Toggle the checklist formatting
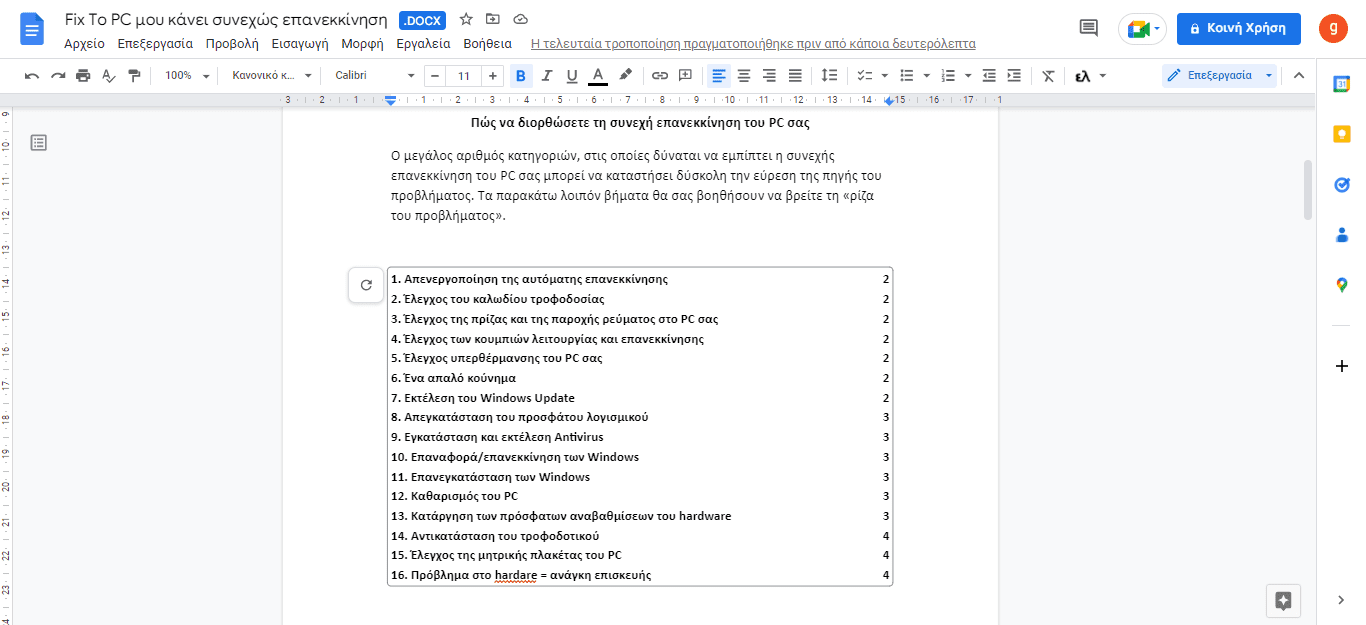The width and height of the screenshot is (1366, 625). pyautogui.click(x=866, y=75)
